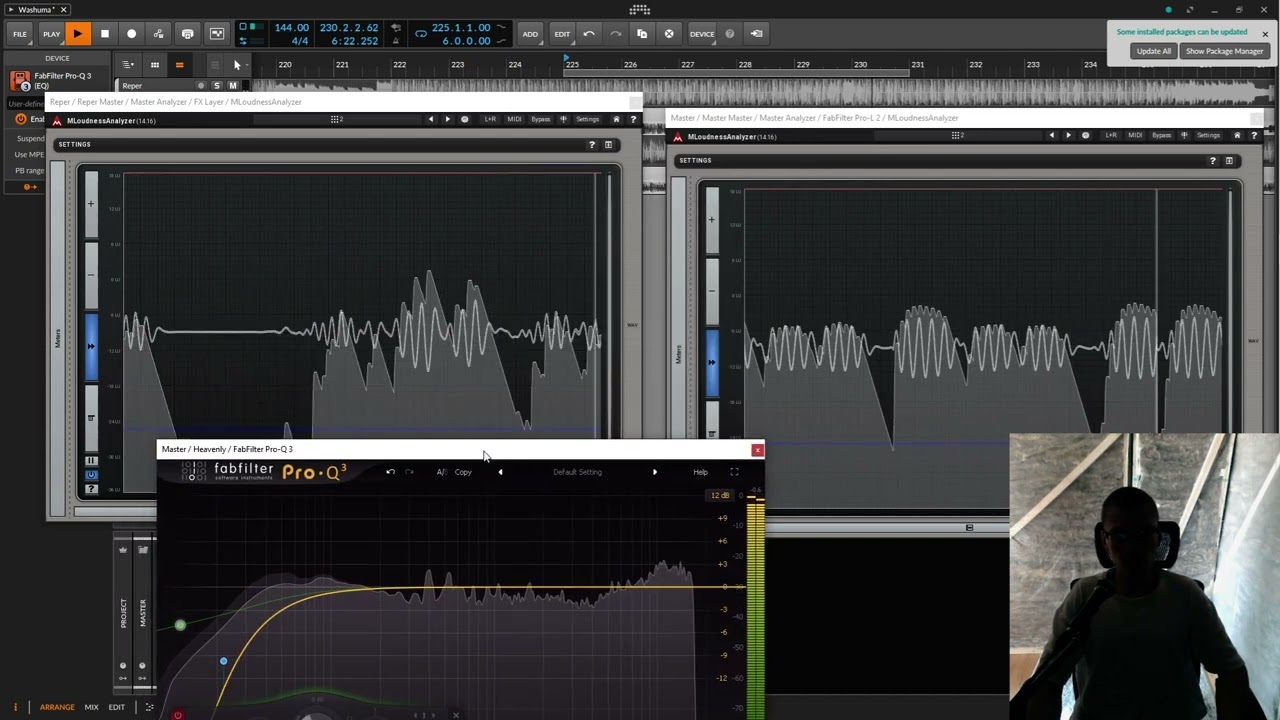This screenshot has height=720, width=1280.
Task: Click the undo arrow in top toolbar
Action: pos(589,34)
